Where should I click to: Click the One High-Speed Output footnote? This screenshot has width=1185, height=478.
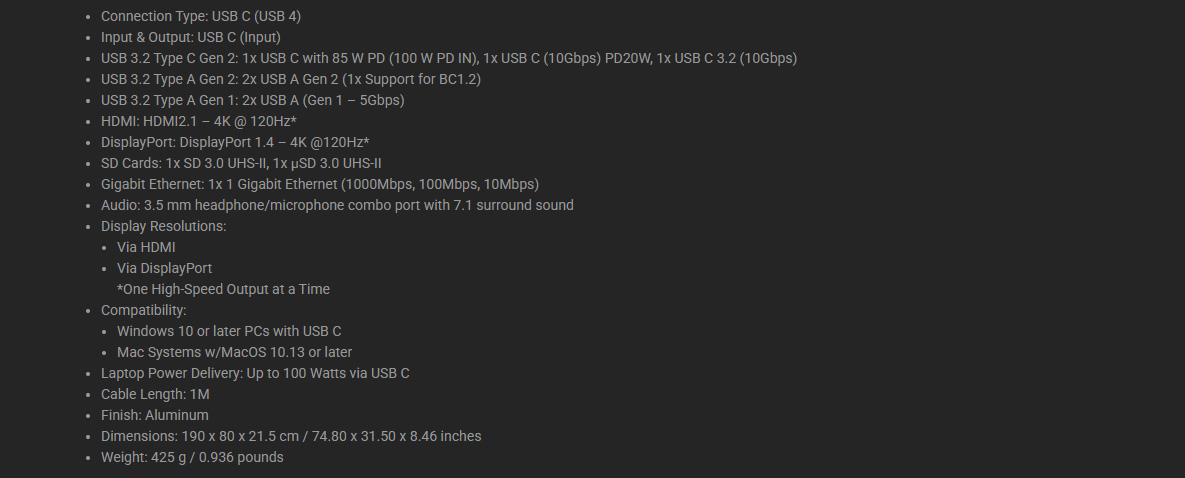click(x=223, y=290)
